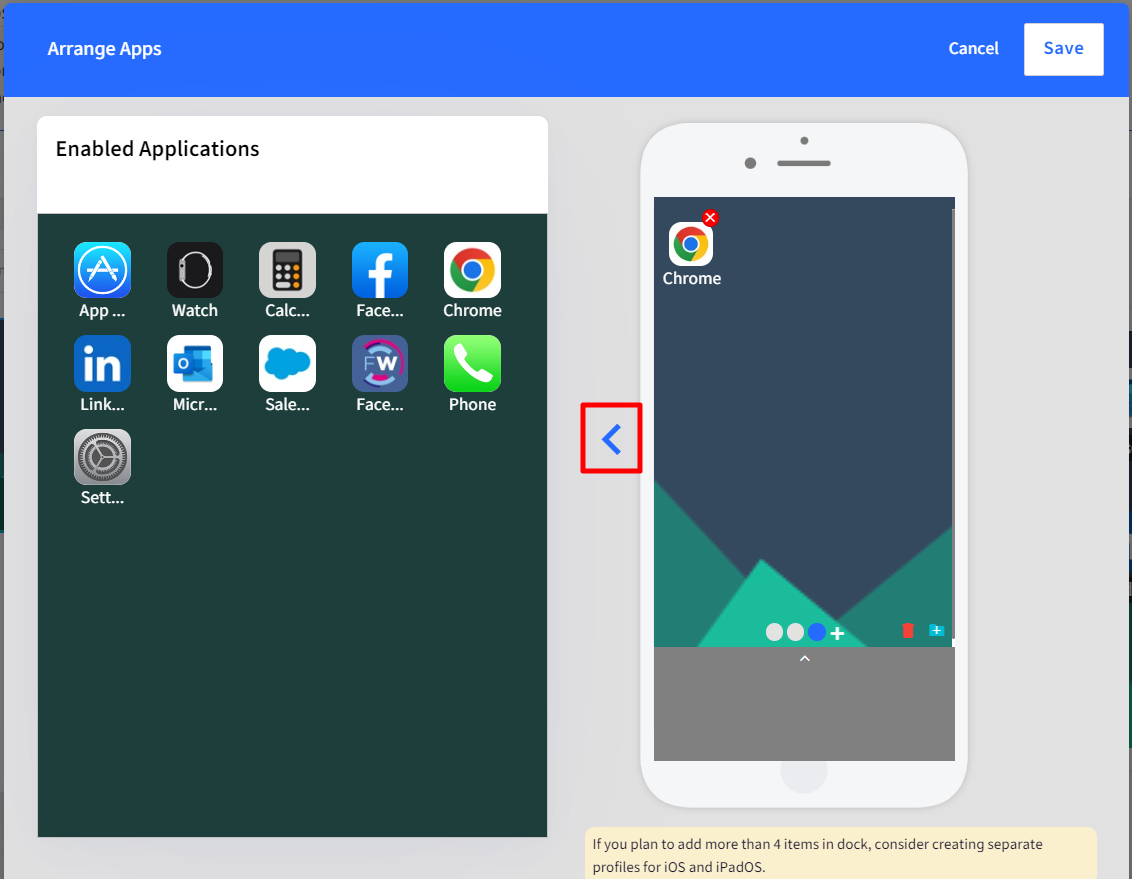
Task: Click the gray dock area
Action: (x=804, y=704)
